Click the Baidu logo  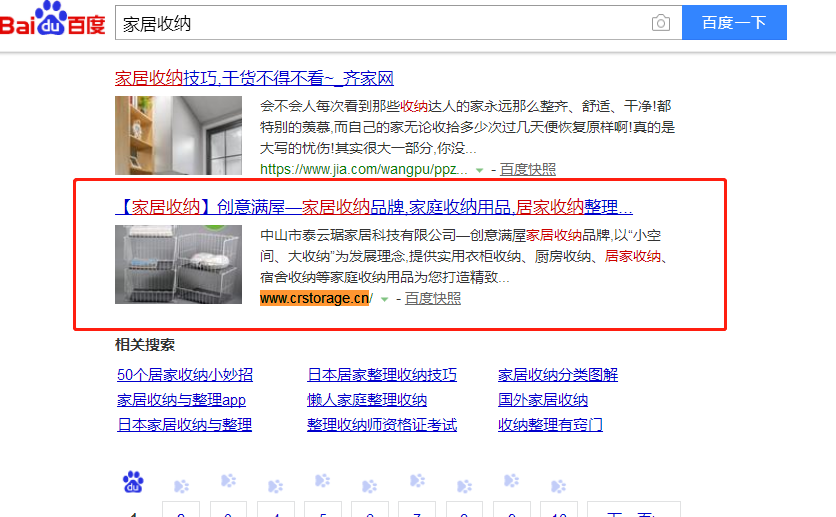(x=52, y=19)
